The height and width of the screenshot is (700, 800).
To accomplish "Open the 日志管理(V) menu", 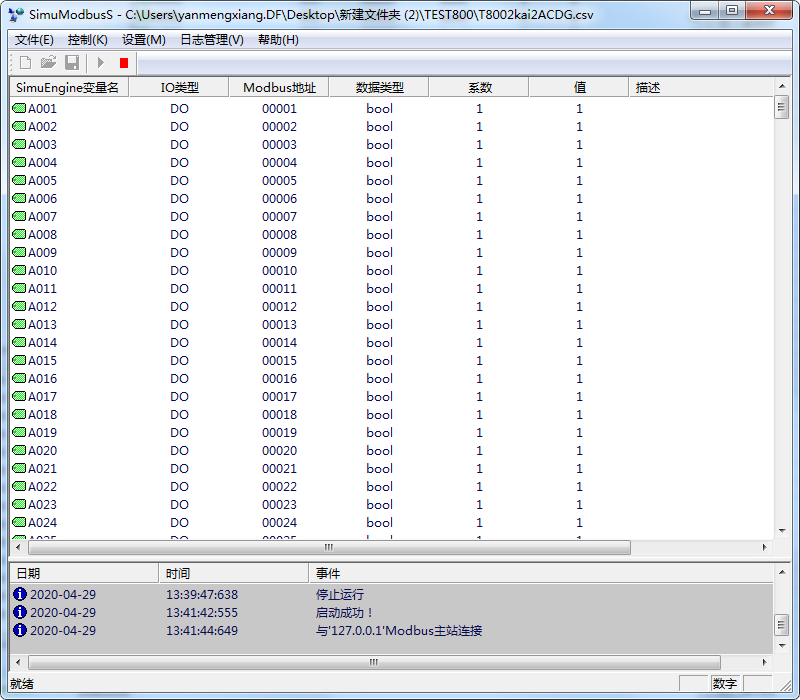I will (x=211, y=40).
